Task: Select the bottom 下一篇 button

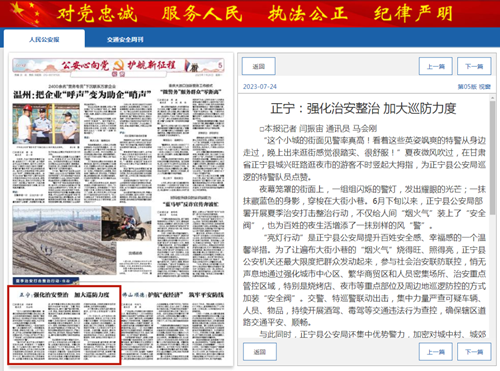Action: (x=474, y=352)
